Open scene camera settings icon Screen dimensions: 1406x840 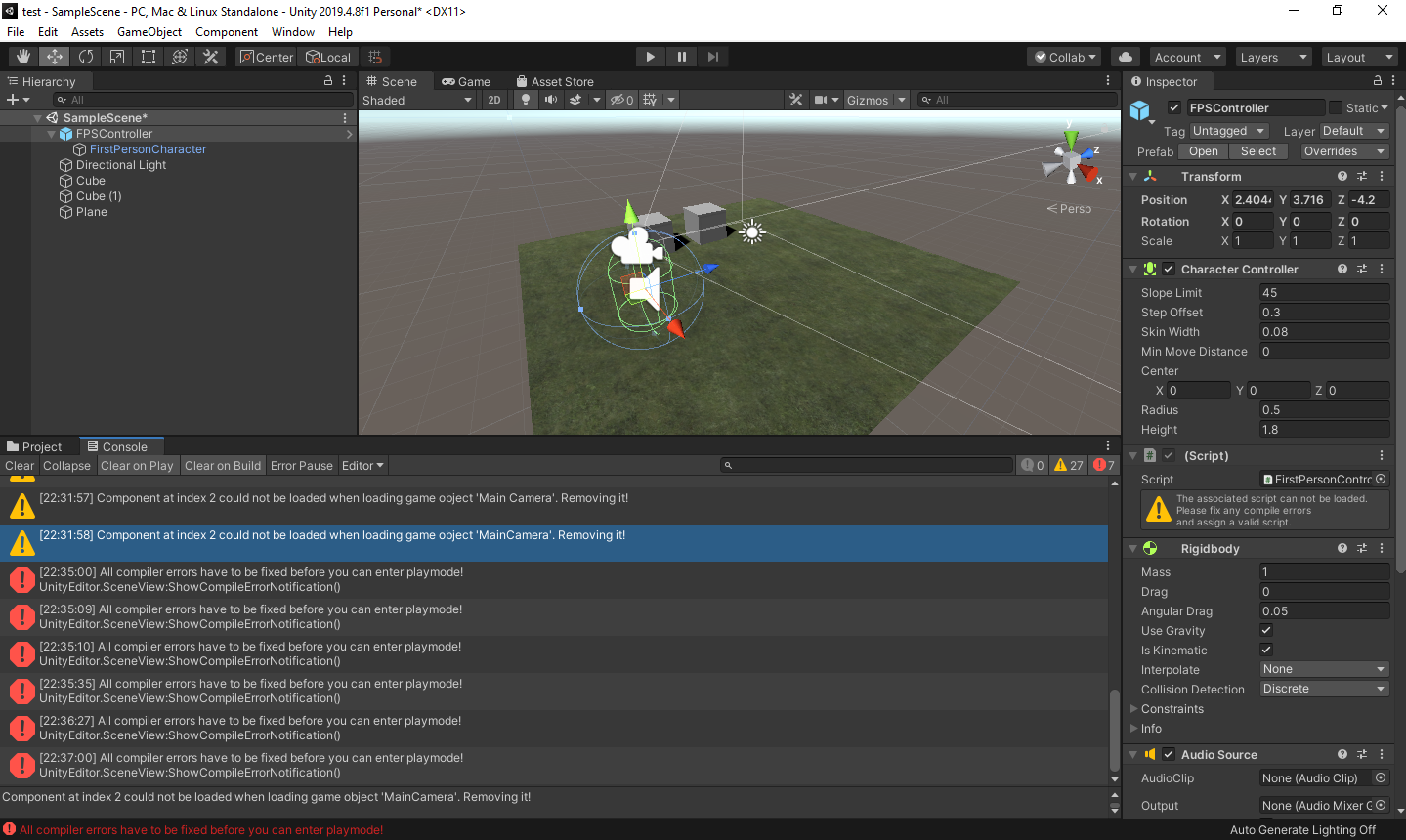tap(821, 100)
